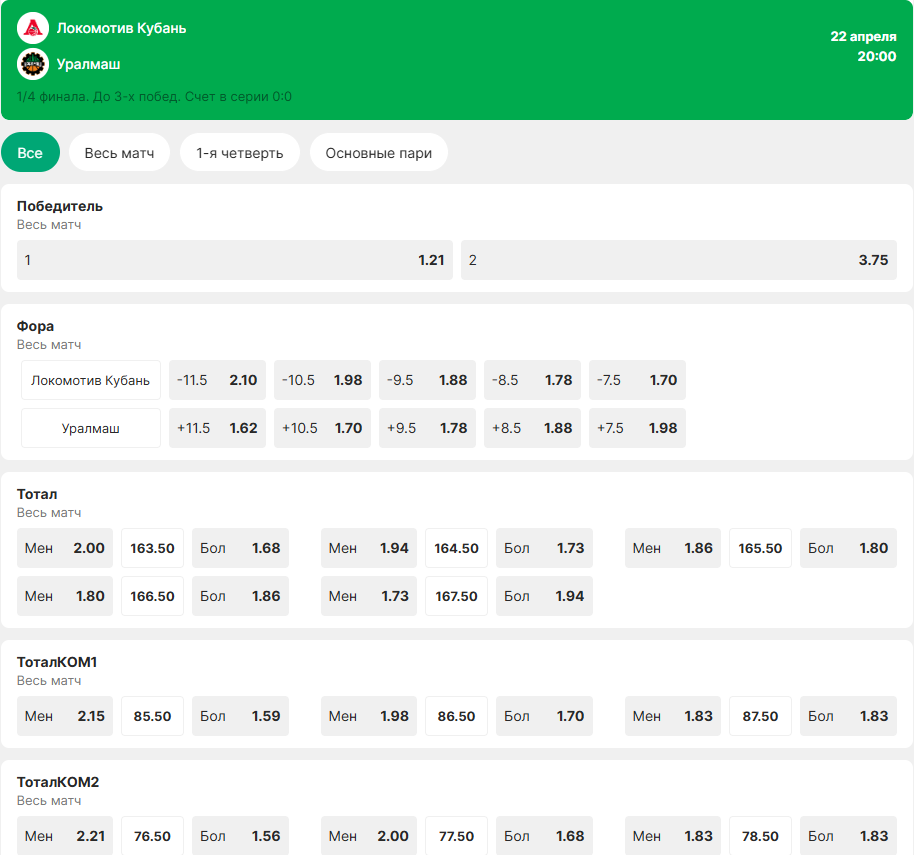Bet Бол 1.94 on match total 167.50
Image resolution: width=914 pixels, height=855 pixels.
[544, 596]
